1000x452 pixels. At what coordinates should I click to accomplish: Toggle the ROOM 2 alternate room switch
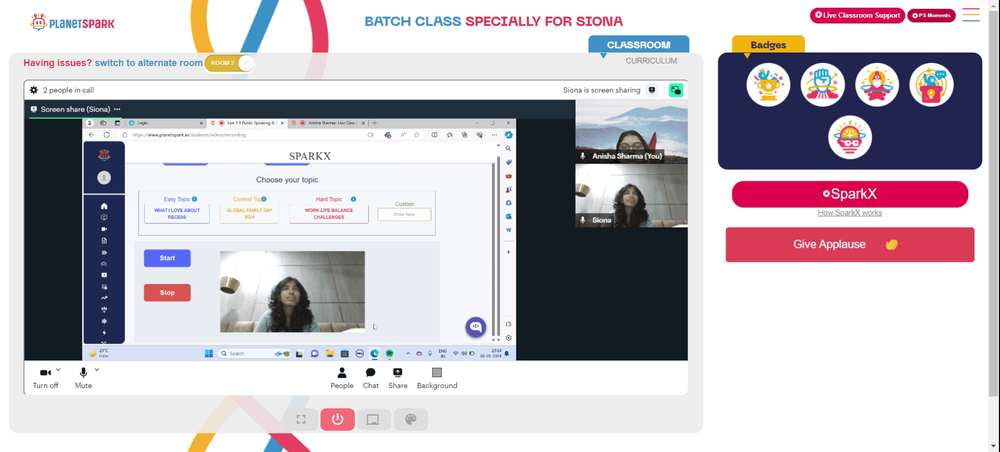(230, 63)
